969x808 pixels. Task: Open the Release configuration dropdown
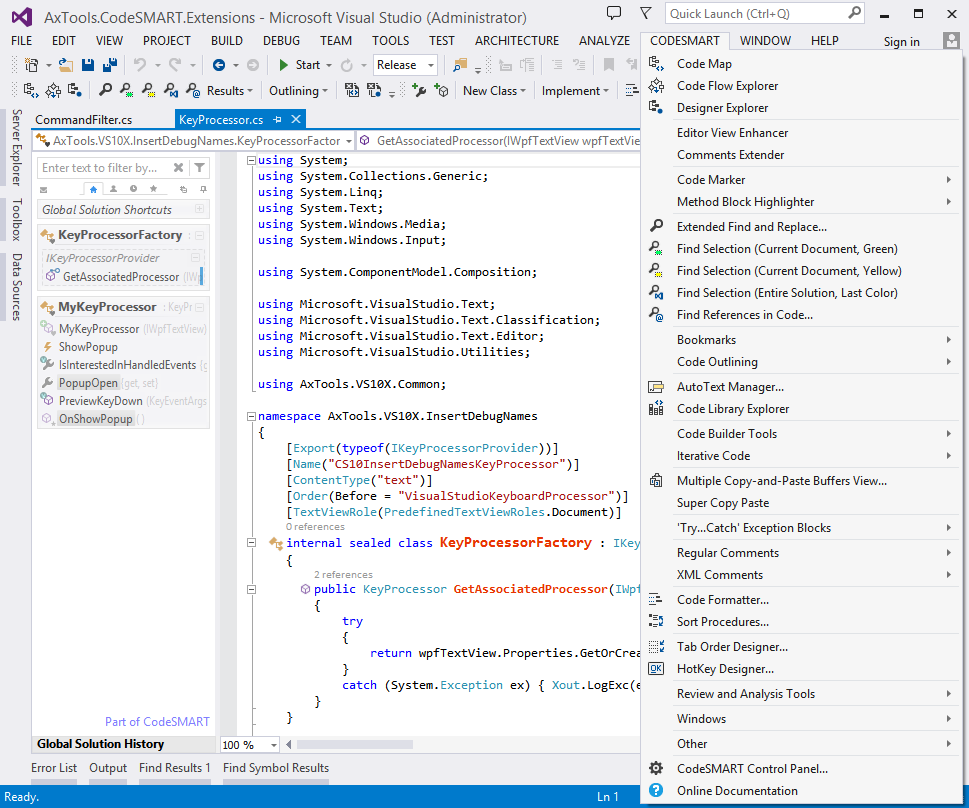pyautogui.click(x=431, y=65)
